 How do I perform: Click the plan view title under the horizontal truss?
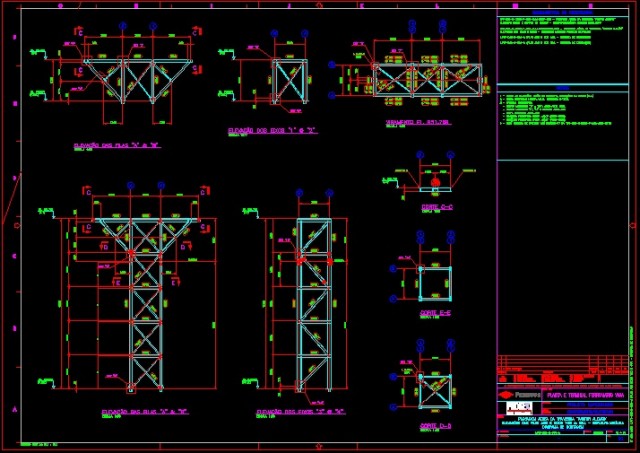418,125
